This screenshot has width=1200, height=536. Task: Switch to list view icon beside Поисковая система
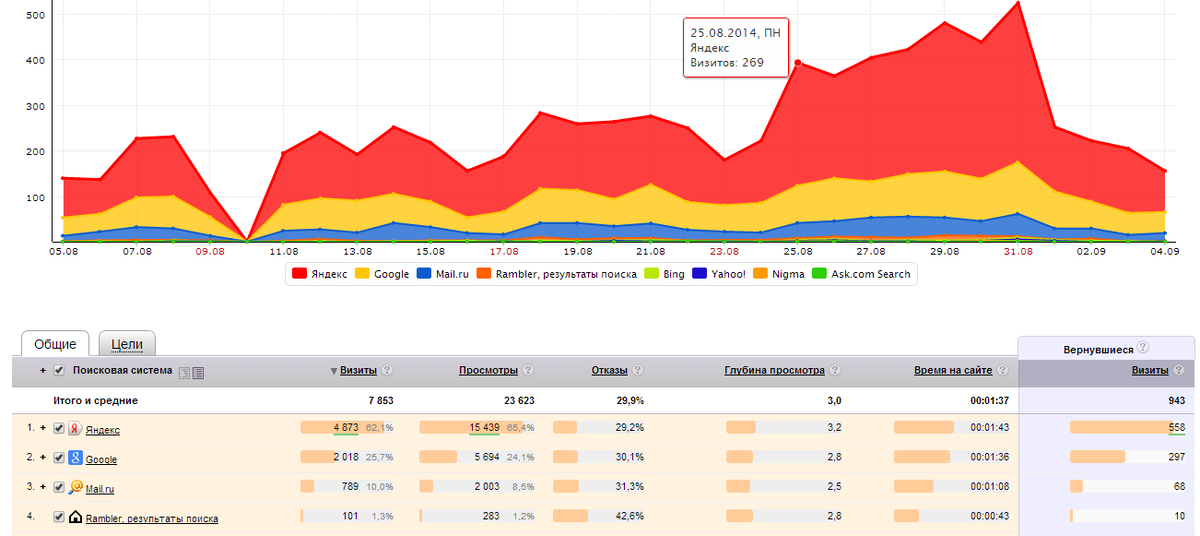coord(198,372)
